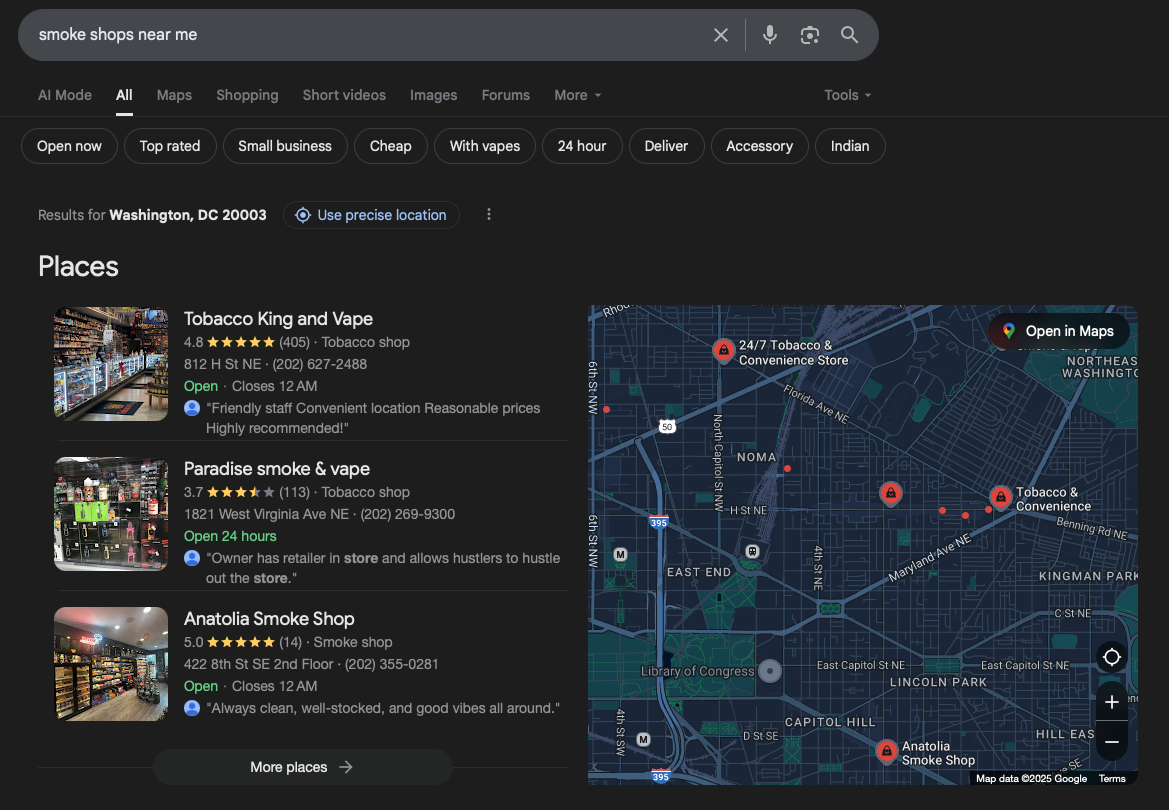Open Tobacco King and Vape photo thumbnail

[x=111, y=364]
